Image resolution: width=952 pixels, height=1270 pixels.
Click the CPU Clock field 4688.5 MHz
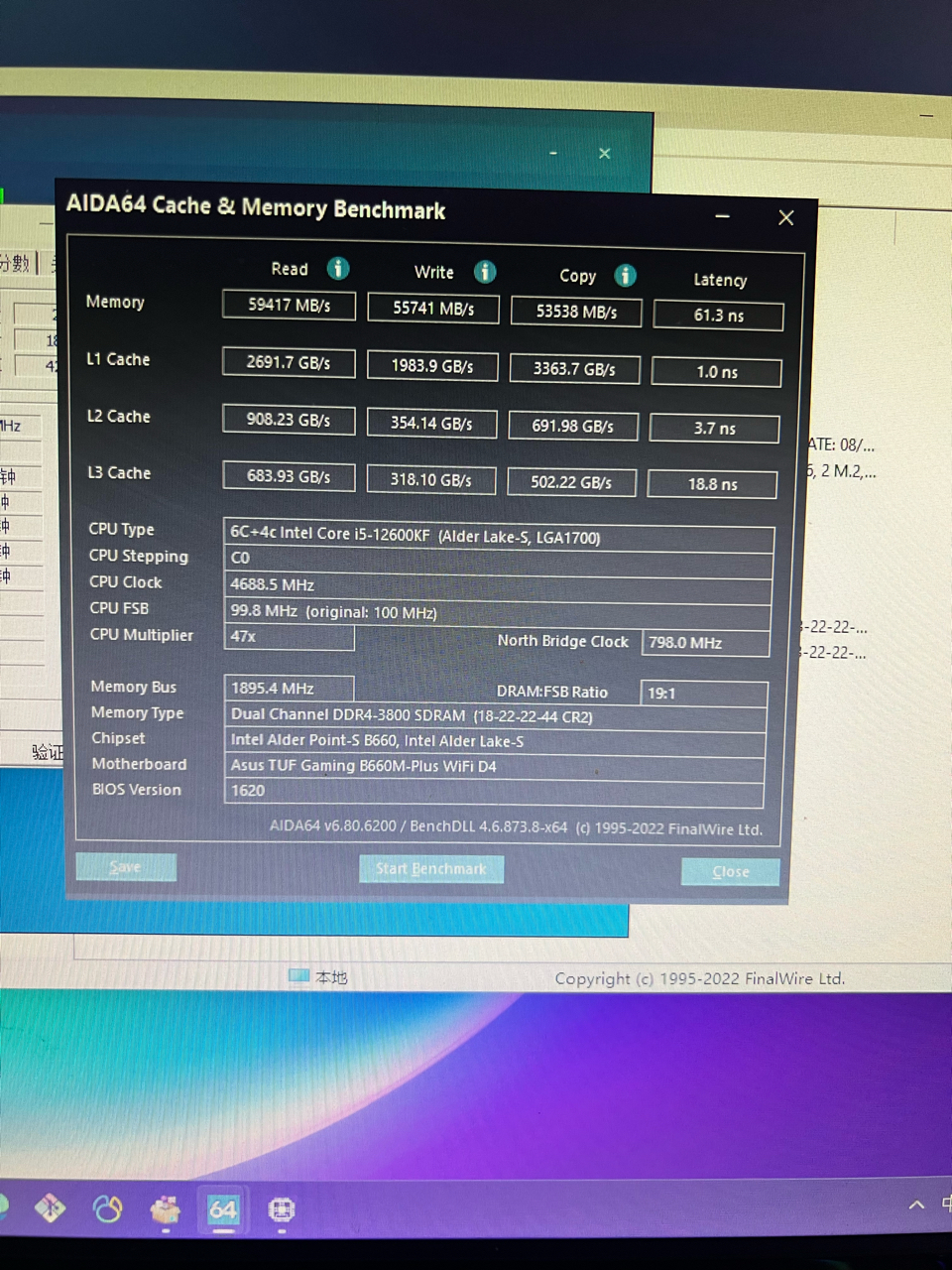tap(498, 586)
